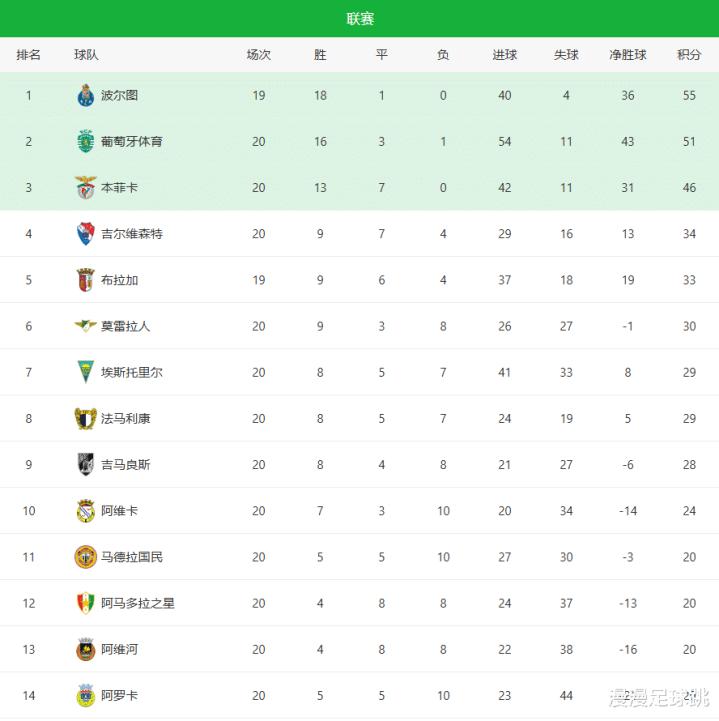Screen dimensions: 719x721
Task: Click the 吉马良斯 team crest icon
Action: (x=85, y=464)
